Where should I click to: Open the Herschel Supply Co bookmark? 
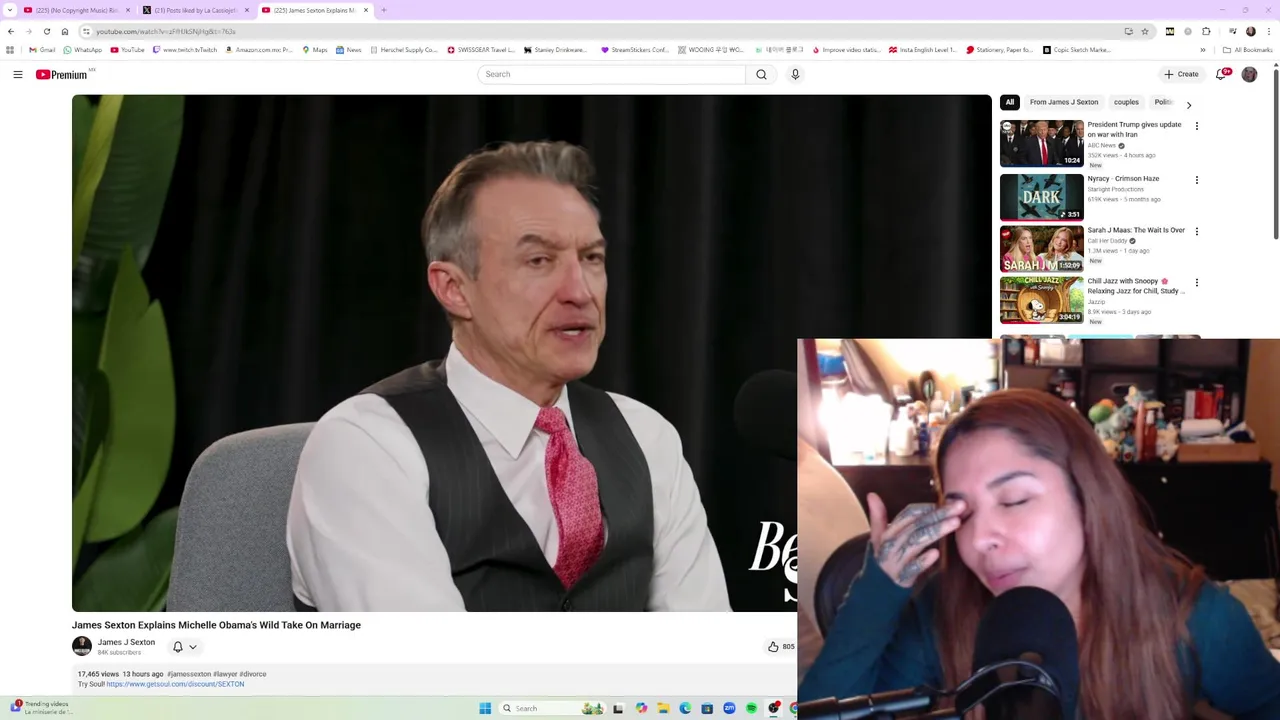click(403, 50)
